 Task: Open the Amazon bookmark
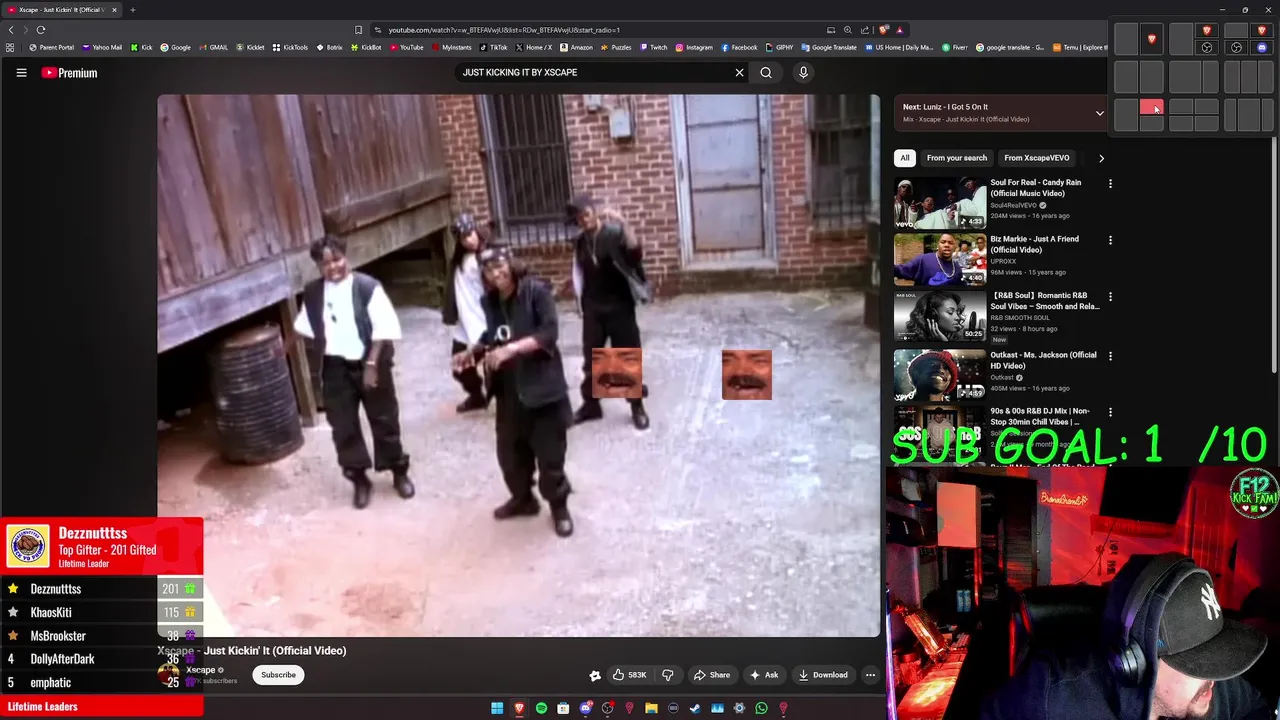click(576, 47)
